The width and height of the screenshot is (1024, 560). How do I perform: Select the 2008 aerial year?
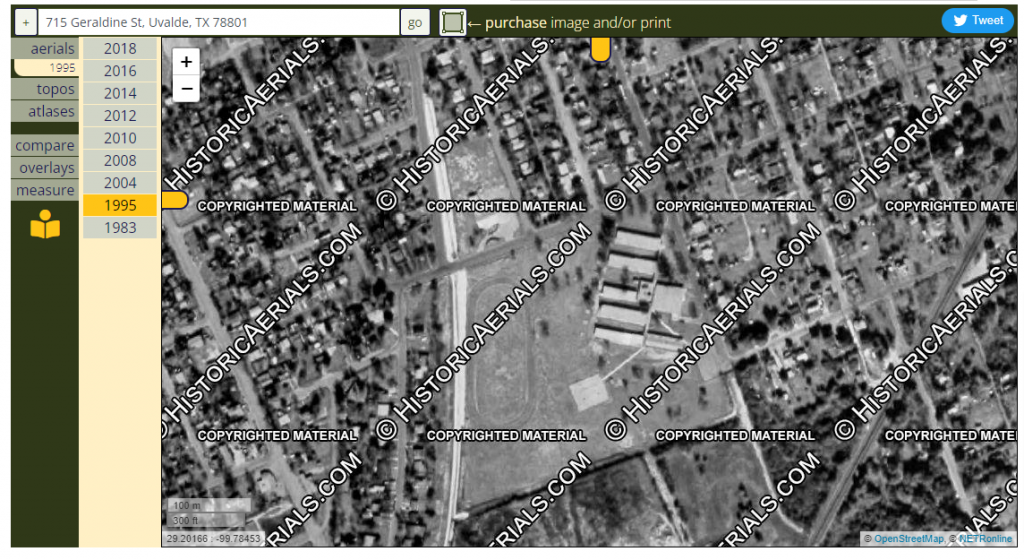coord(120,161)
